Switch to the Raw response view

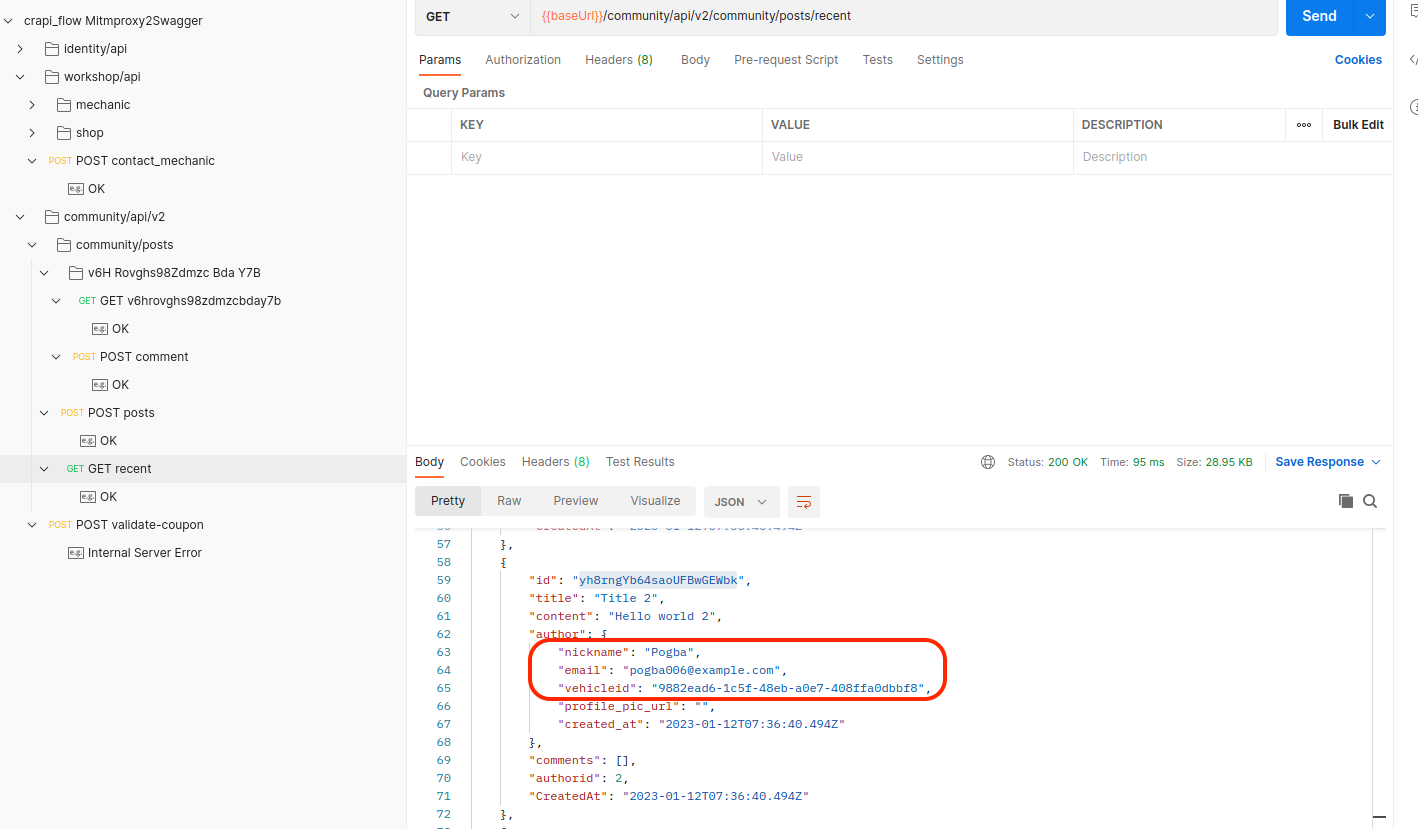pos(509,501)
